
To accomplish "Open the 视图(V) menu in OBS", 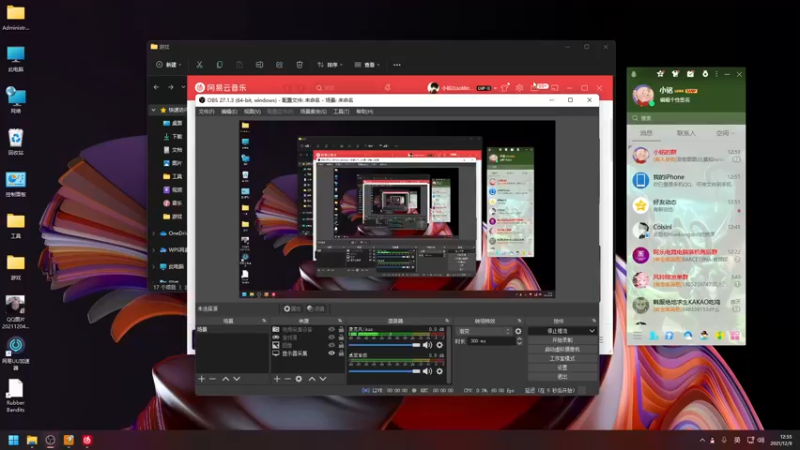I will [252, 111].
